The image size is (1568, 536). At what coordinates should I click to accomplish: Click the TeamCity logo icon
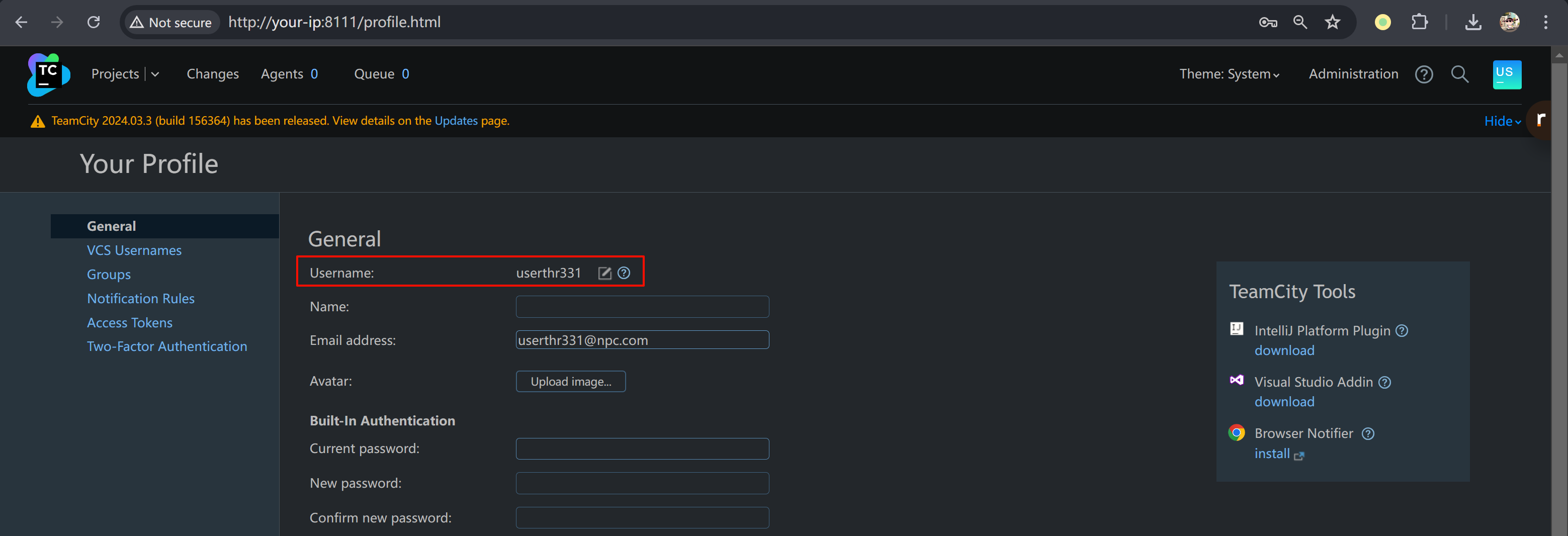tap(48, 74)
